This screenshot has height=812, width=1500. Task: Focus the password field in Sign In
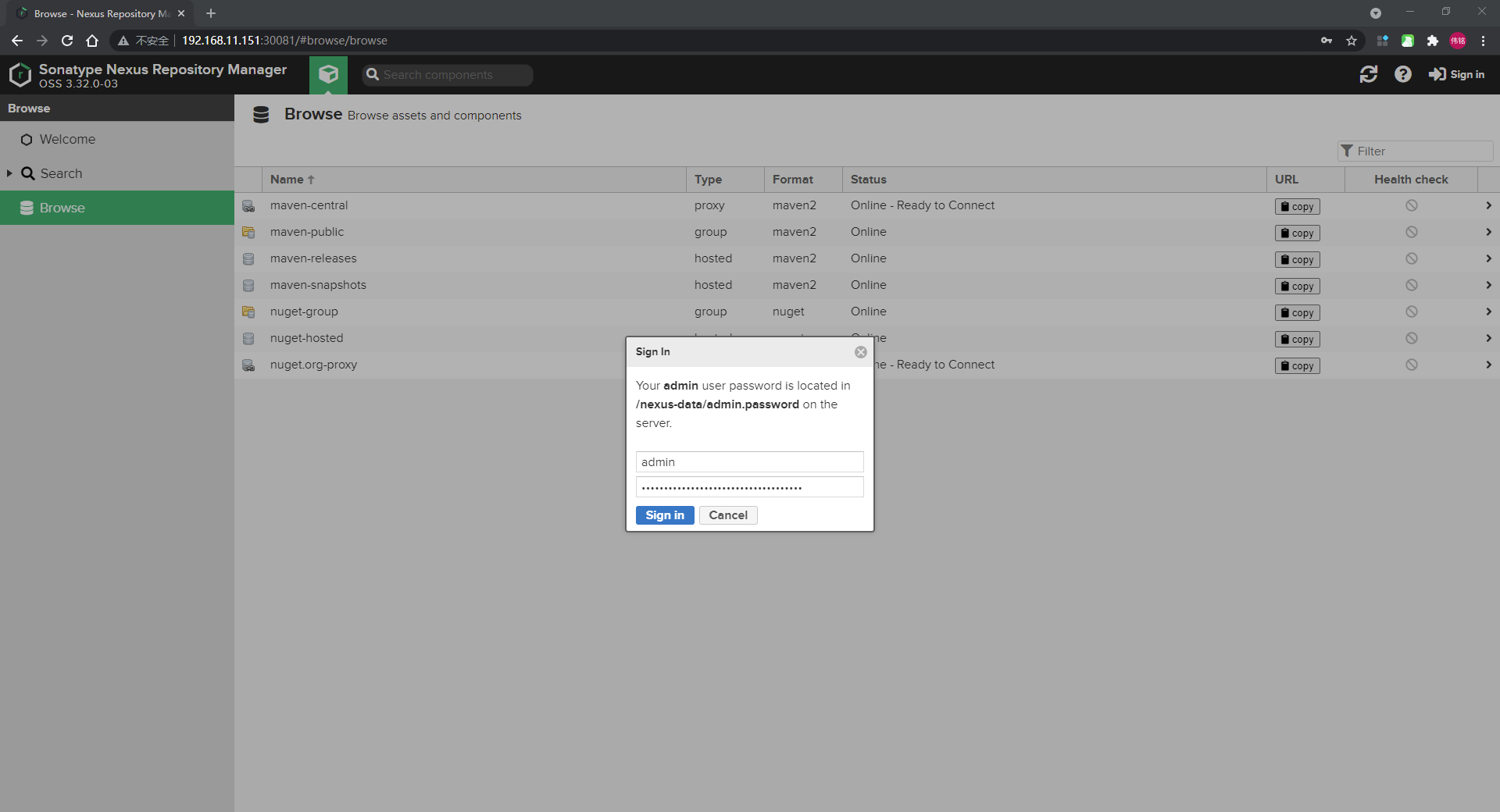(750, 487)
